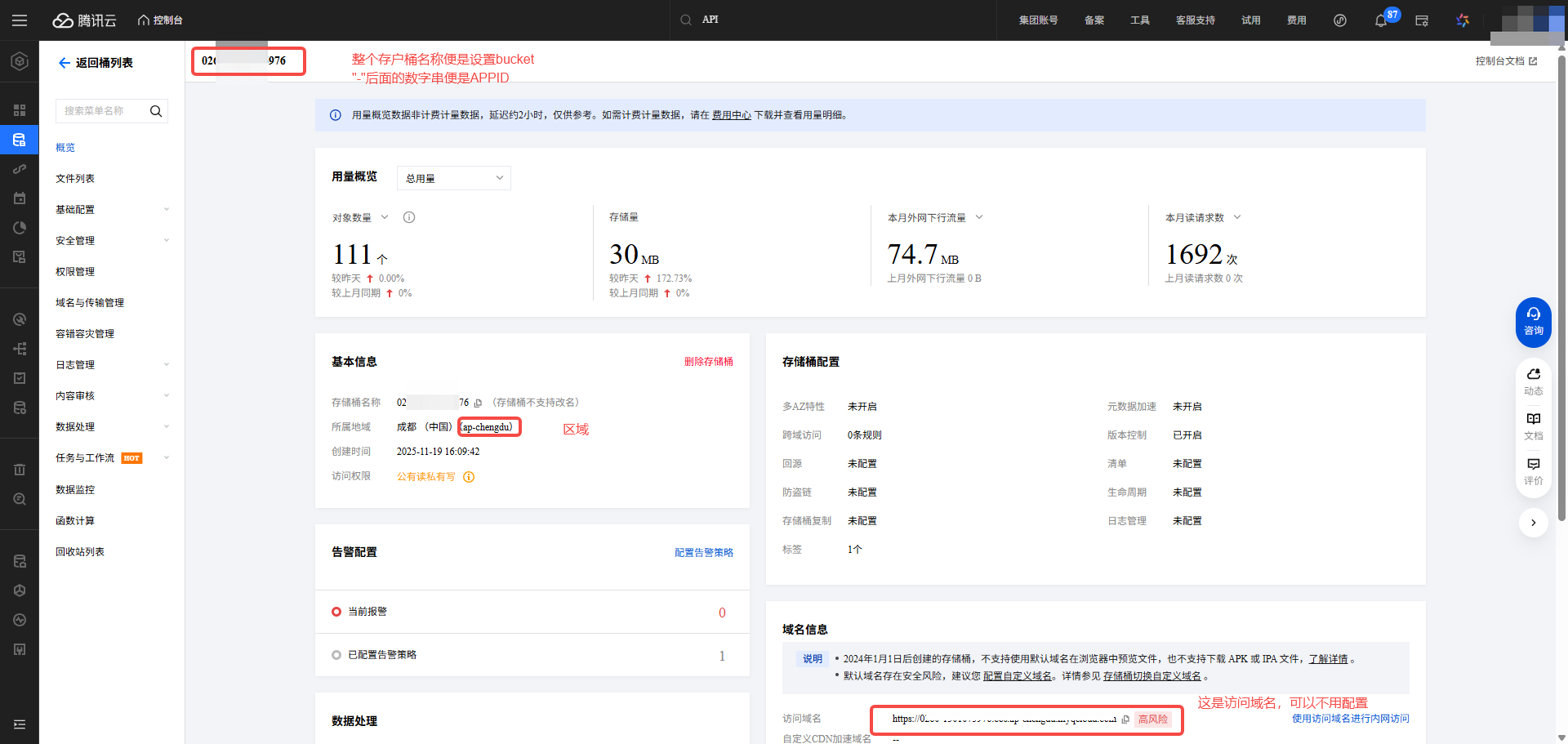The image size is (1568, 744).
Task: Copy the access domain using its copy icon
Action: [1126, 719]
